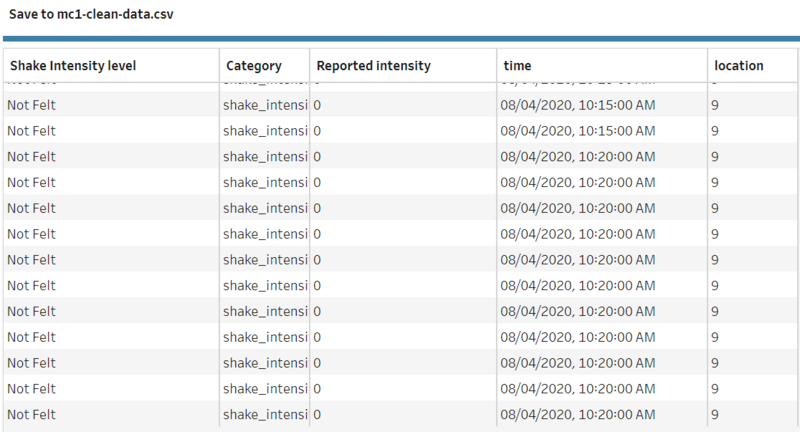Image resolution: width=800 pixels, height=432 pixels.
Task: Select the Category column header
Action: [x=264, y=65]
